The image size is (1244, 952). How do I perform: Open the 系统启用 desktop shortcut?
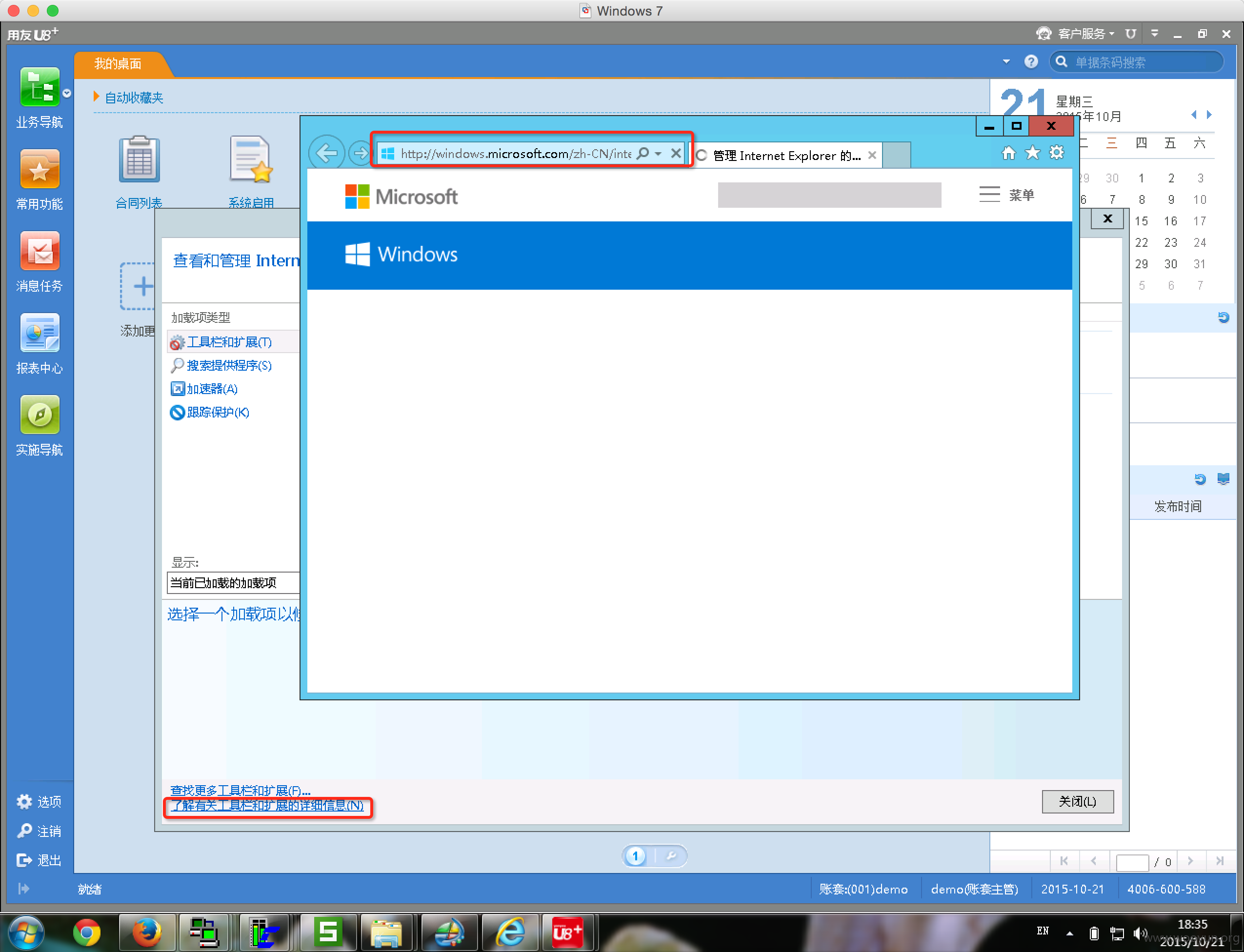251,171
